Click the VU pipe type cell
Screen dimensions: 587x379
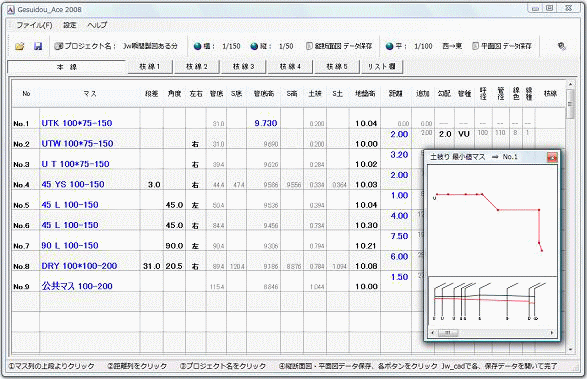pos(464,134)
